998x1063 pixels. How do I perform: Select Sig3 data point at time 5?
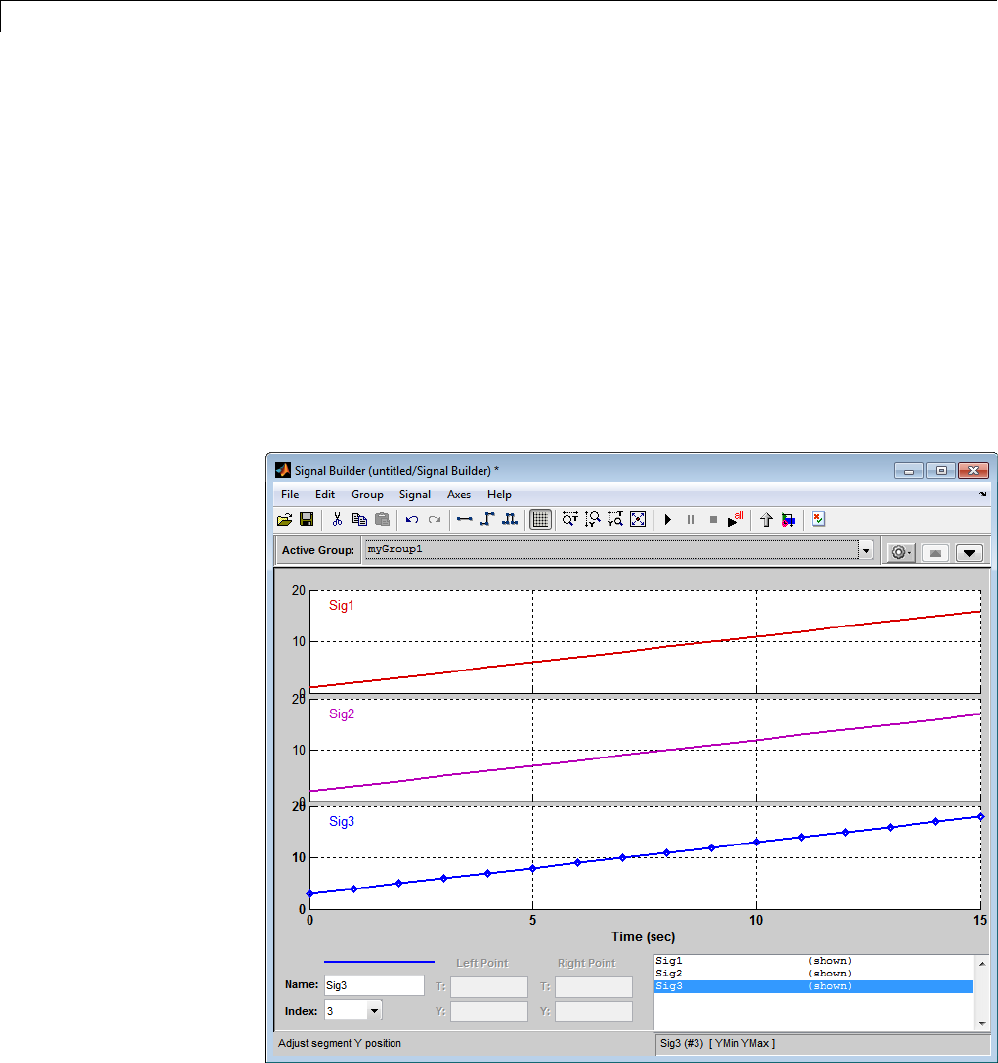coord(532,868)
